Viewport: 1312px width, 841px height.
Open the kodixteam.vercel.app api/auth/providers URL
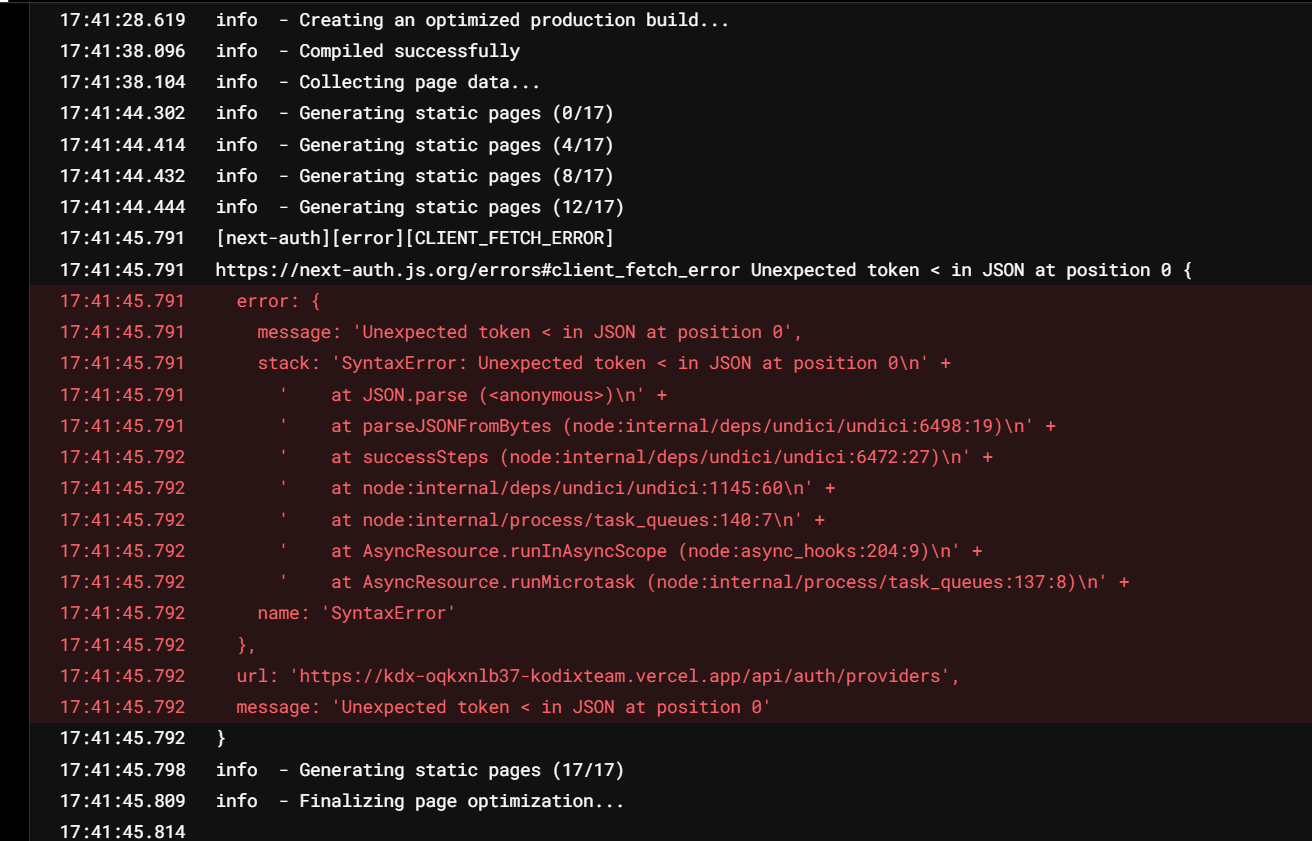[x=624, y=676]
